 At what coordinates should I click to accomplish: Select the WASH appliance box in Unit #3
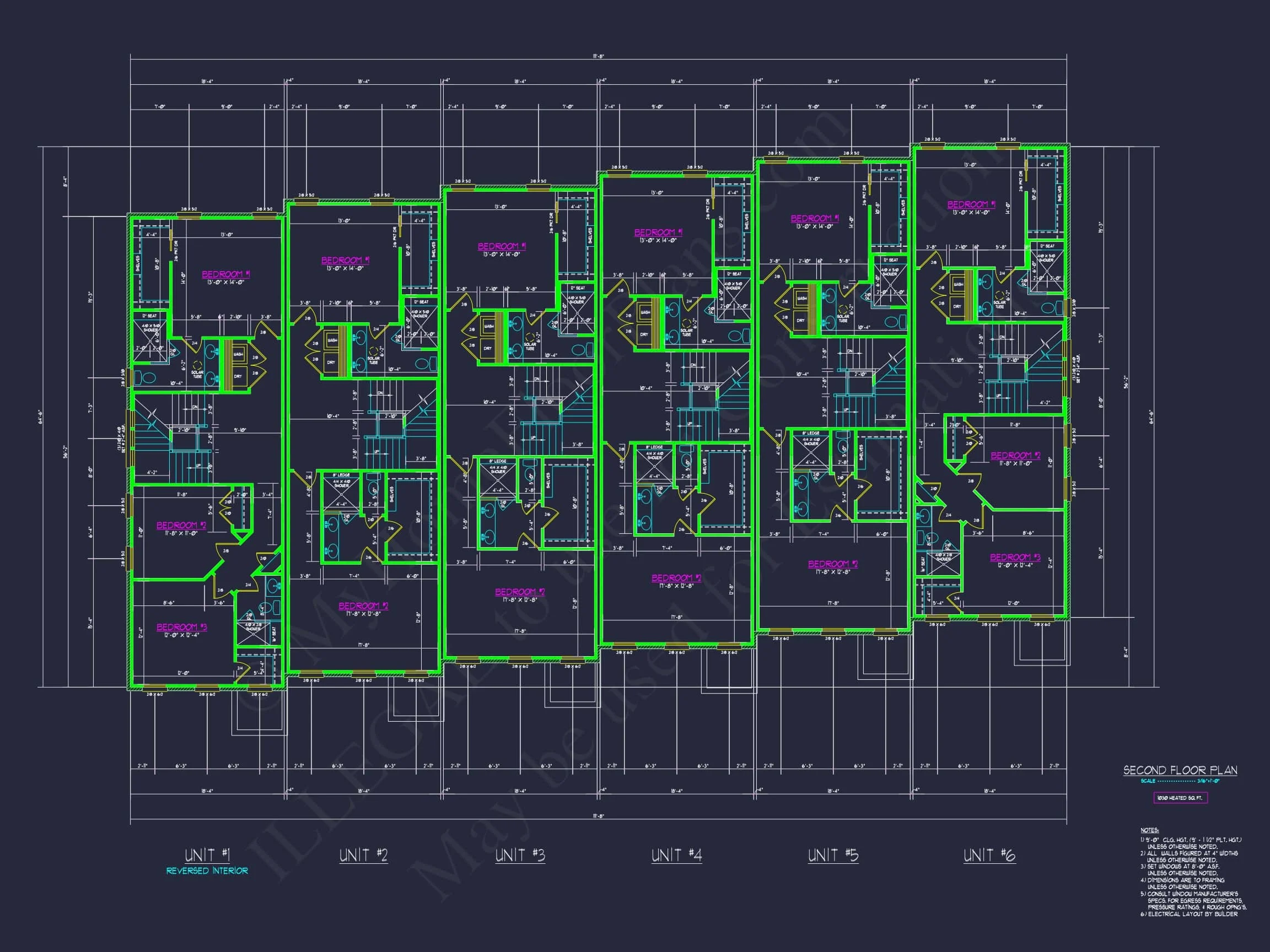[x=488, y=327]
